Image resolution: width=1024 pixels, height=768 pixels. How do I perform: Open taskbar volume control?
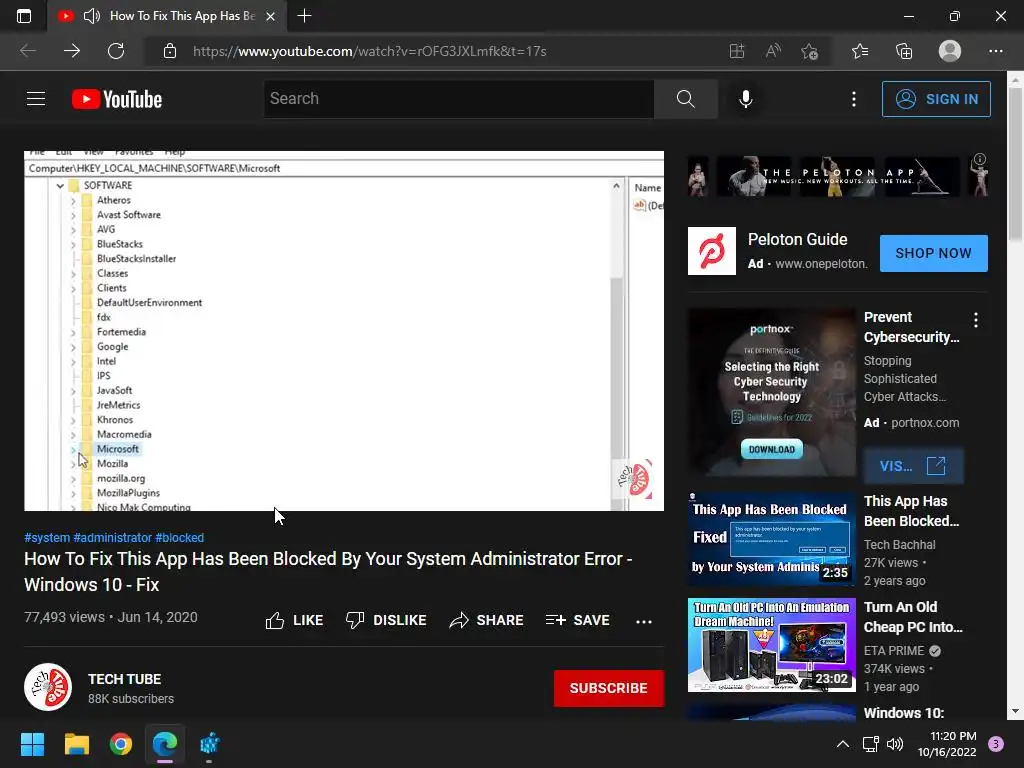pos(895,744)
